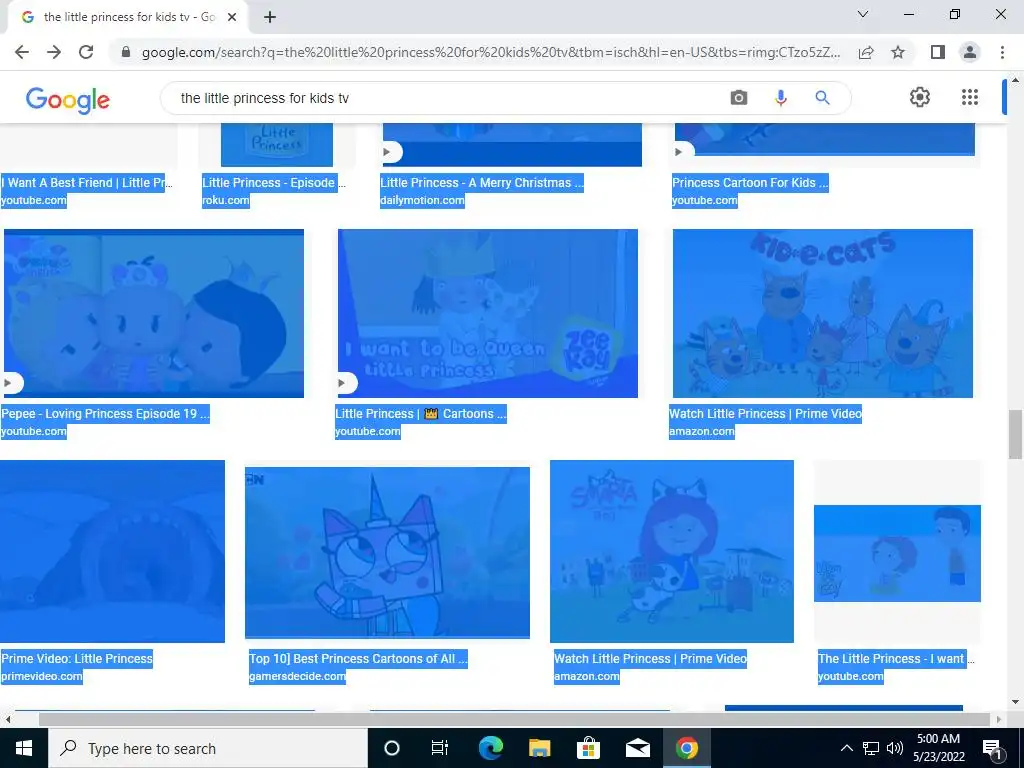Open Chrome profile avatar
This screenshot has height=768, width=1024.
click(x=970, y=52)
